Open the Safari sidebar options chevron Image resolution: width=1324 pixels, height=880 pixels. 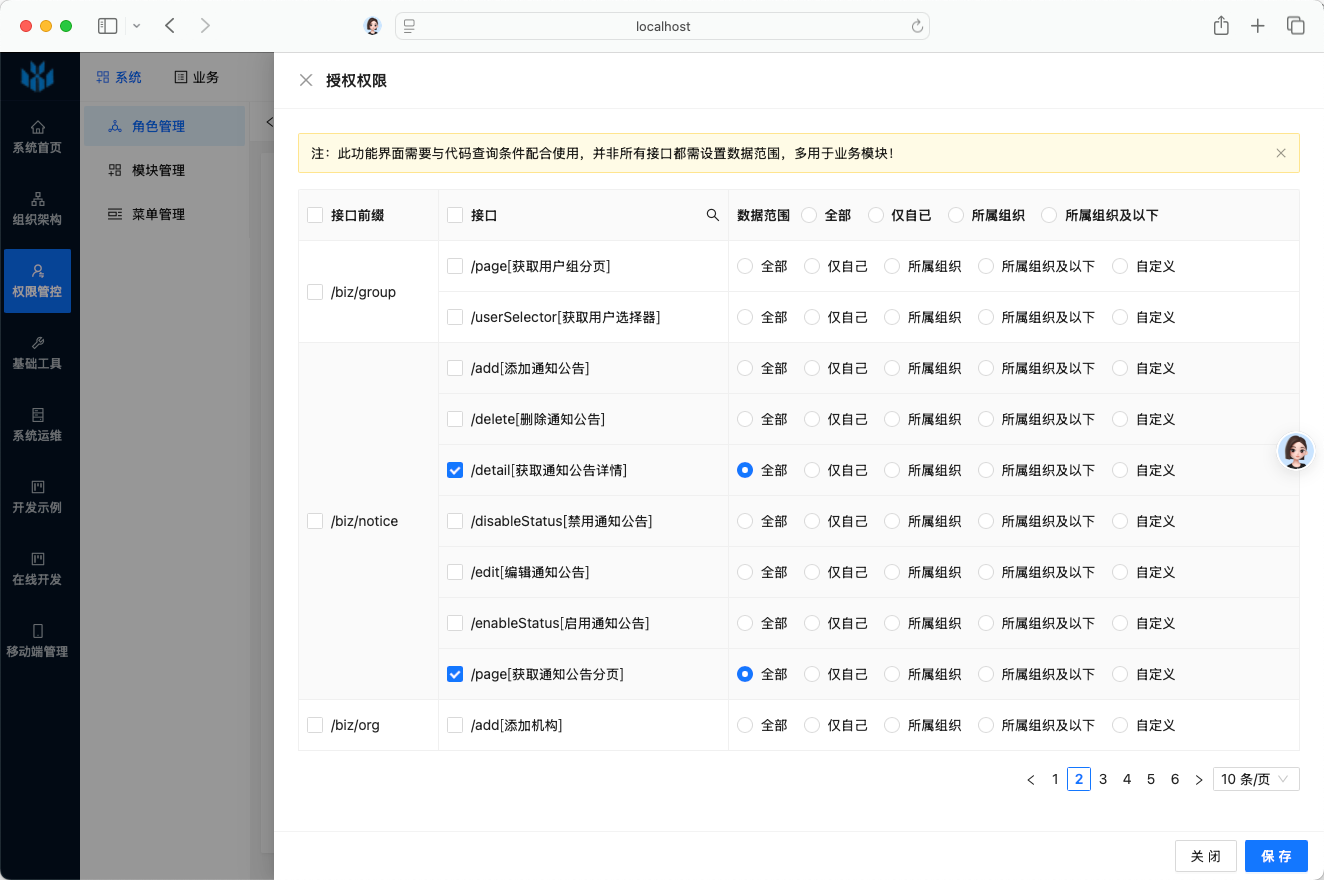pos(137,26)
